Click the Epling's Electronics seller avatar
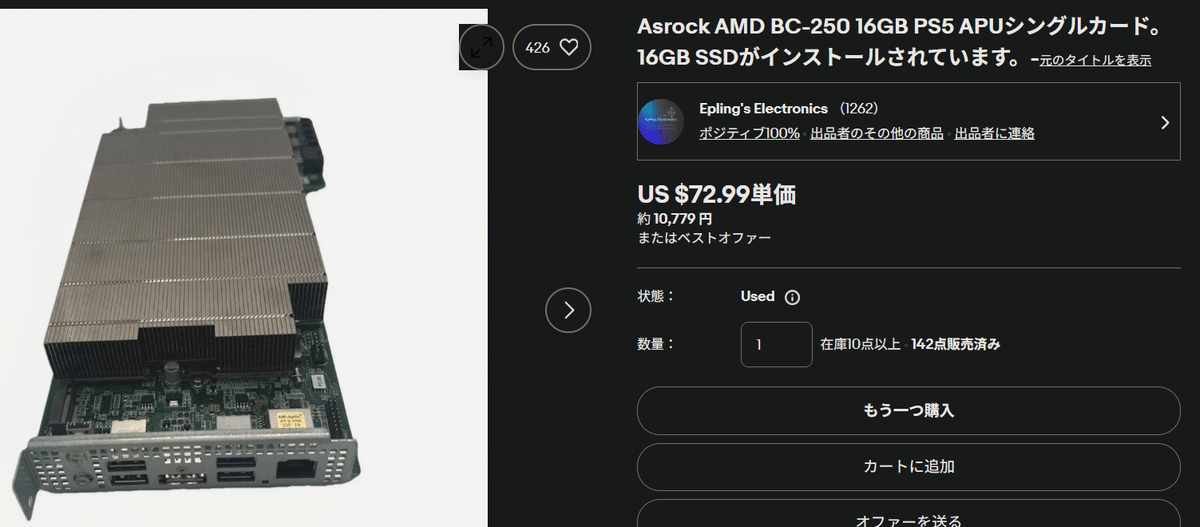1200x527 pixels. (x=661, y=122)
